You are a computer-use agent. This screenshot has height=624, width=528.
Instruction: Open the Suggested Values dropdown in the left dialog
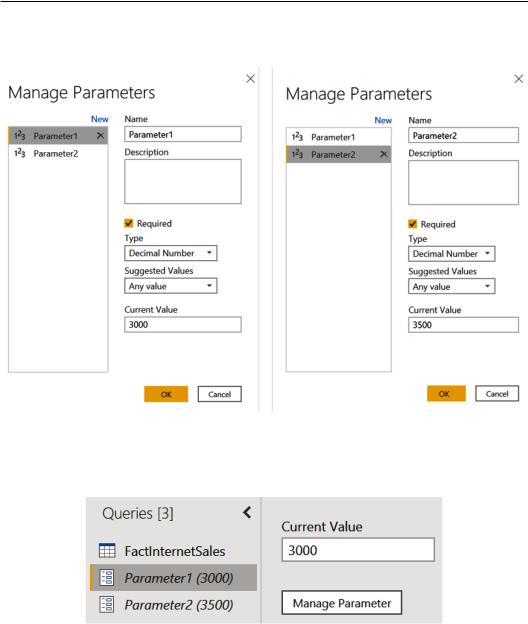pos(171,286)
